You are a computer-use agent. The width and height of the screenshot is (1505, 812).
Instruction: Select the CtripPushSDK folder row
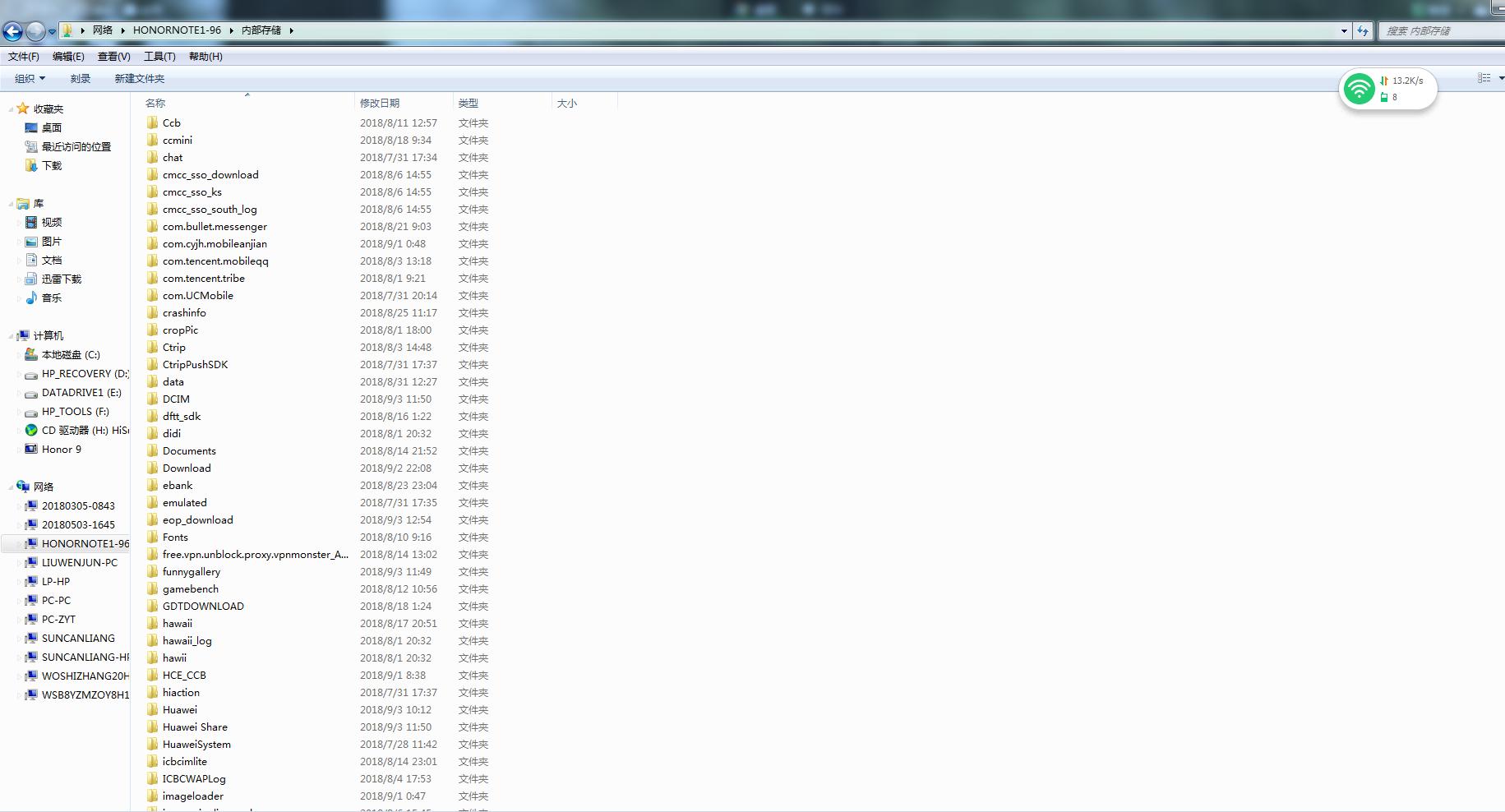point(379,364)
